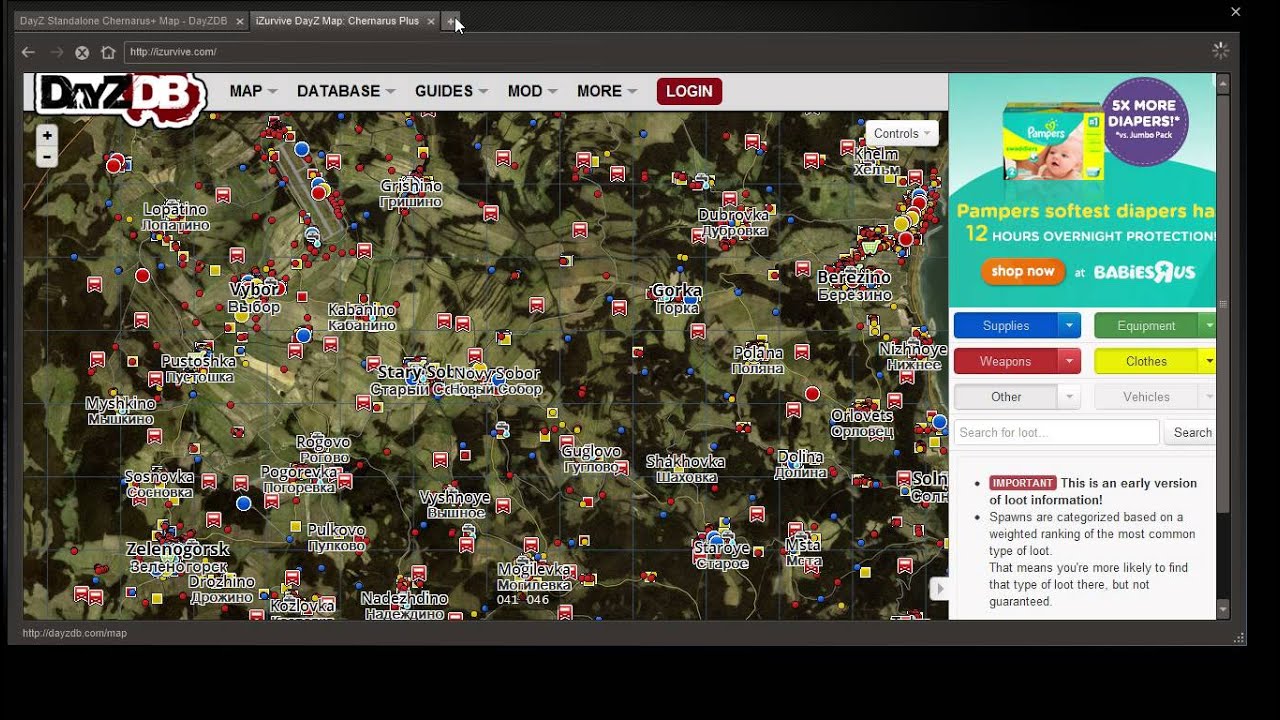The width and height of the screenshot is (1280, 720).
Task: Open the MOD menu
Action: [532, 91]
